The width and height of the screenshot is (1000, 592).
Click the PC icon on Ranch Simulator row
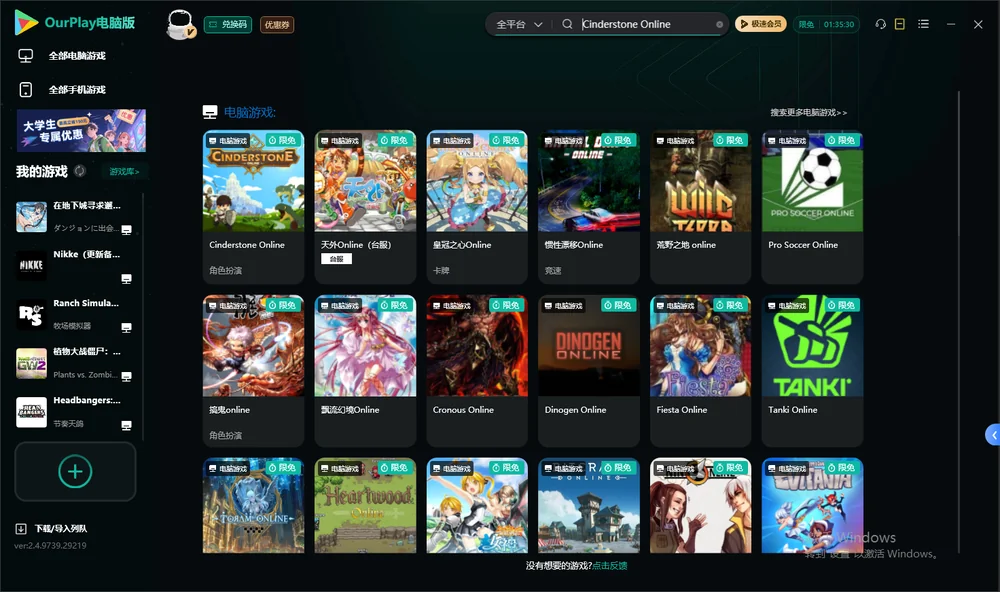[x=126, y=327]
